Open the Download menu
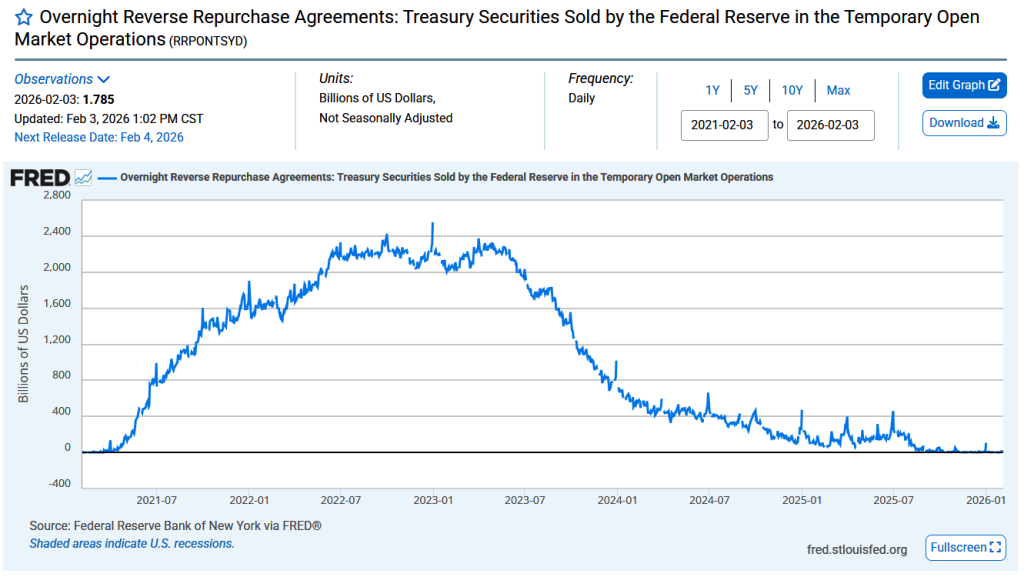 click(964, 123)
